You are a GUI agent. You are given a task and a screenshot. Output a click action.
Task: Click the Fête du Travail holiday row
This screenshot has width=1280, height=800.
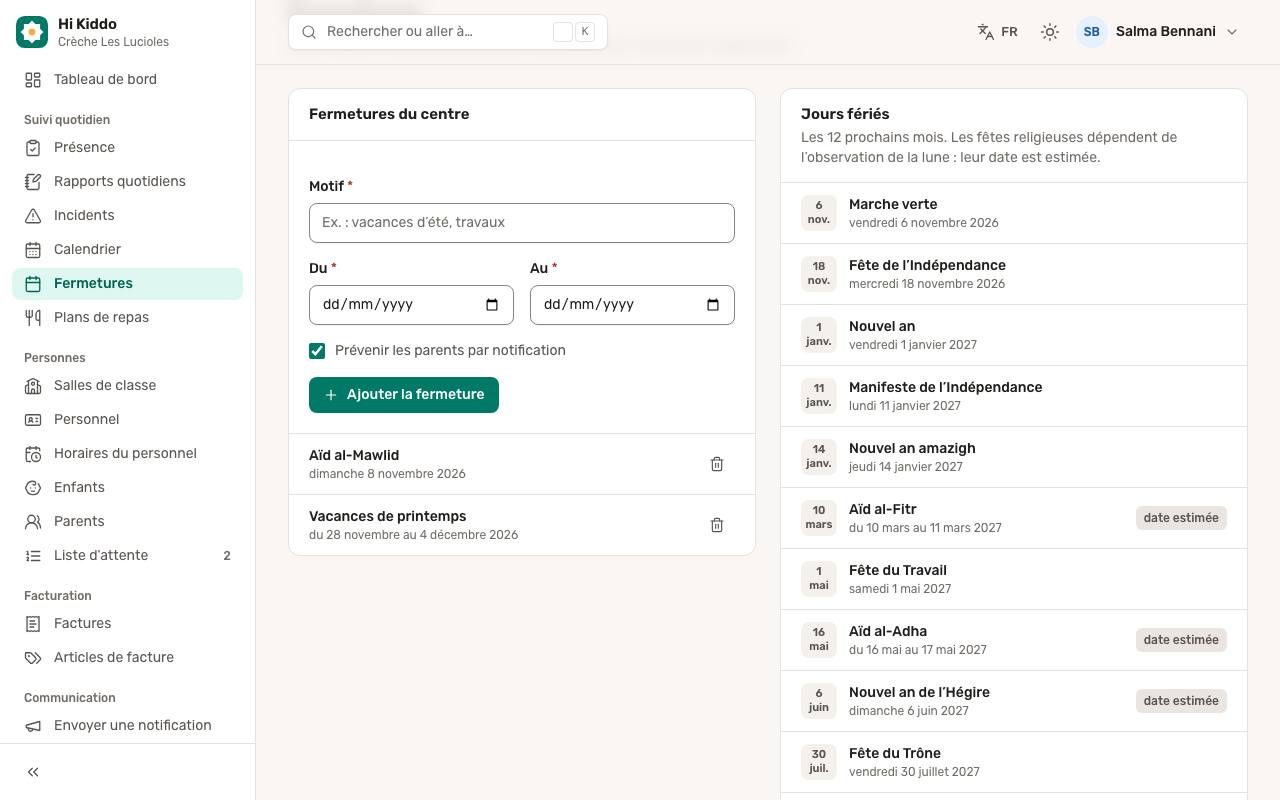(x=1014, y=579)
